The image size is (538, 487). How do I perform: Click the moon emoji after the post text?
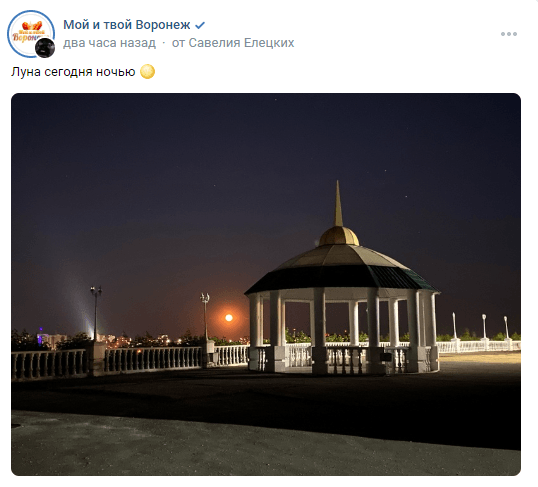coord(148,72)
